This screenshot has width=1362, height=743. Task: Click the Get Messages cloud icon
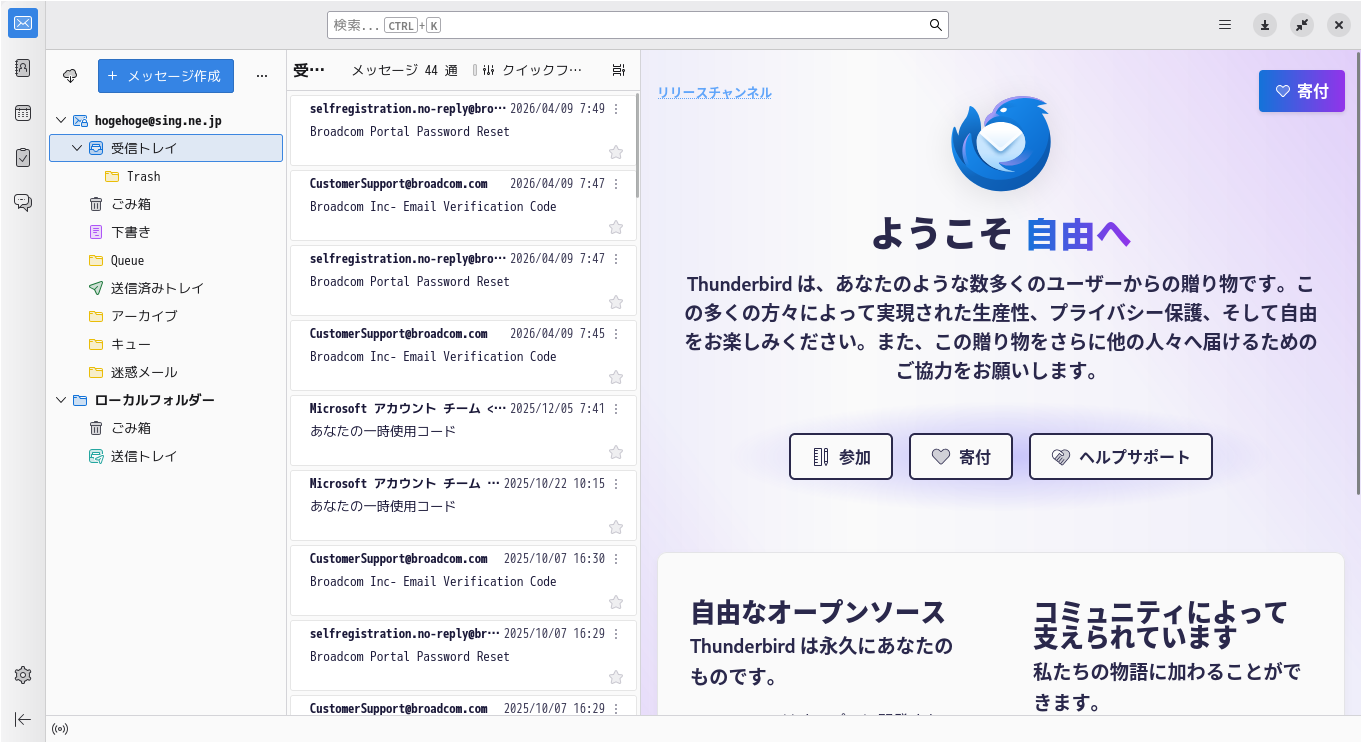[x=70, y=76]
